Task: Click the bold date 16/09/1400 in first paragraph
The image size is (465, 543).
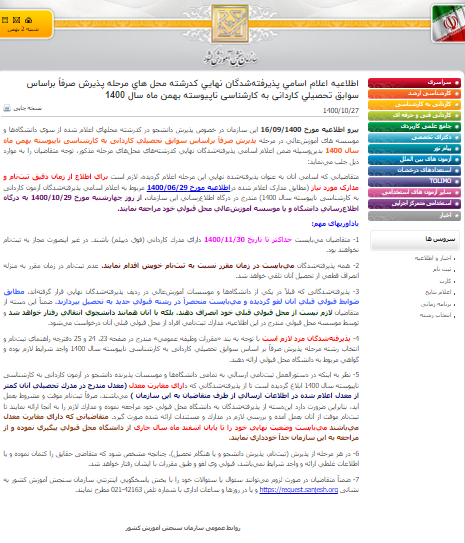Action: click(x=281, y=130)
